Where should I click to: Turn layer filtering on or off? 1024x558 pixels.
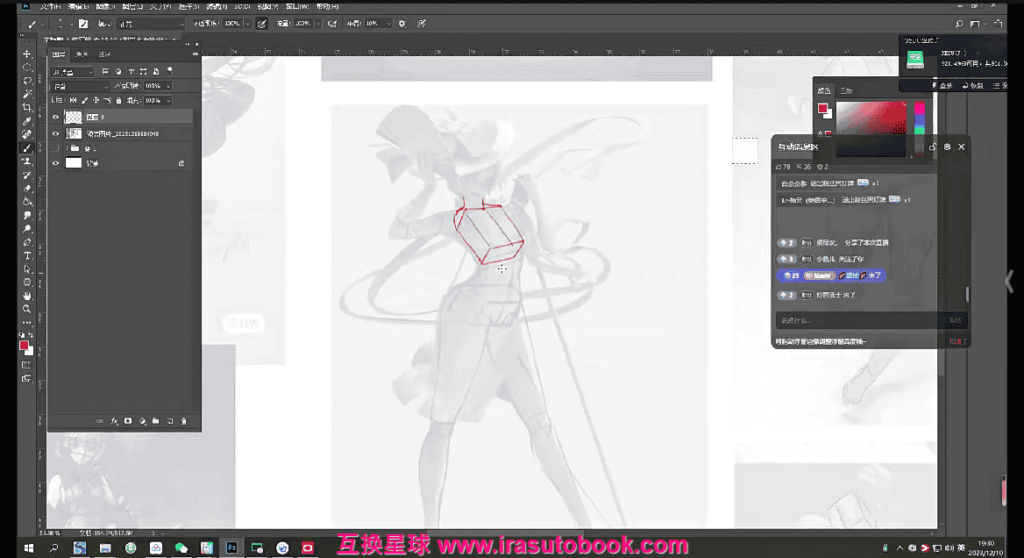pos(170,71)
